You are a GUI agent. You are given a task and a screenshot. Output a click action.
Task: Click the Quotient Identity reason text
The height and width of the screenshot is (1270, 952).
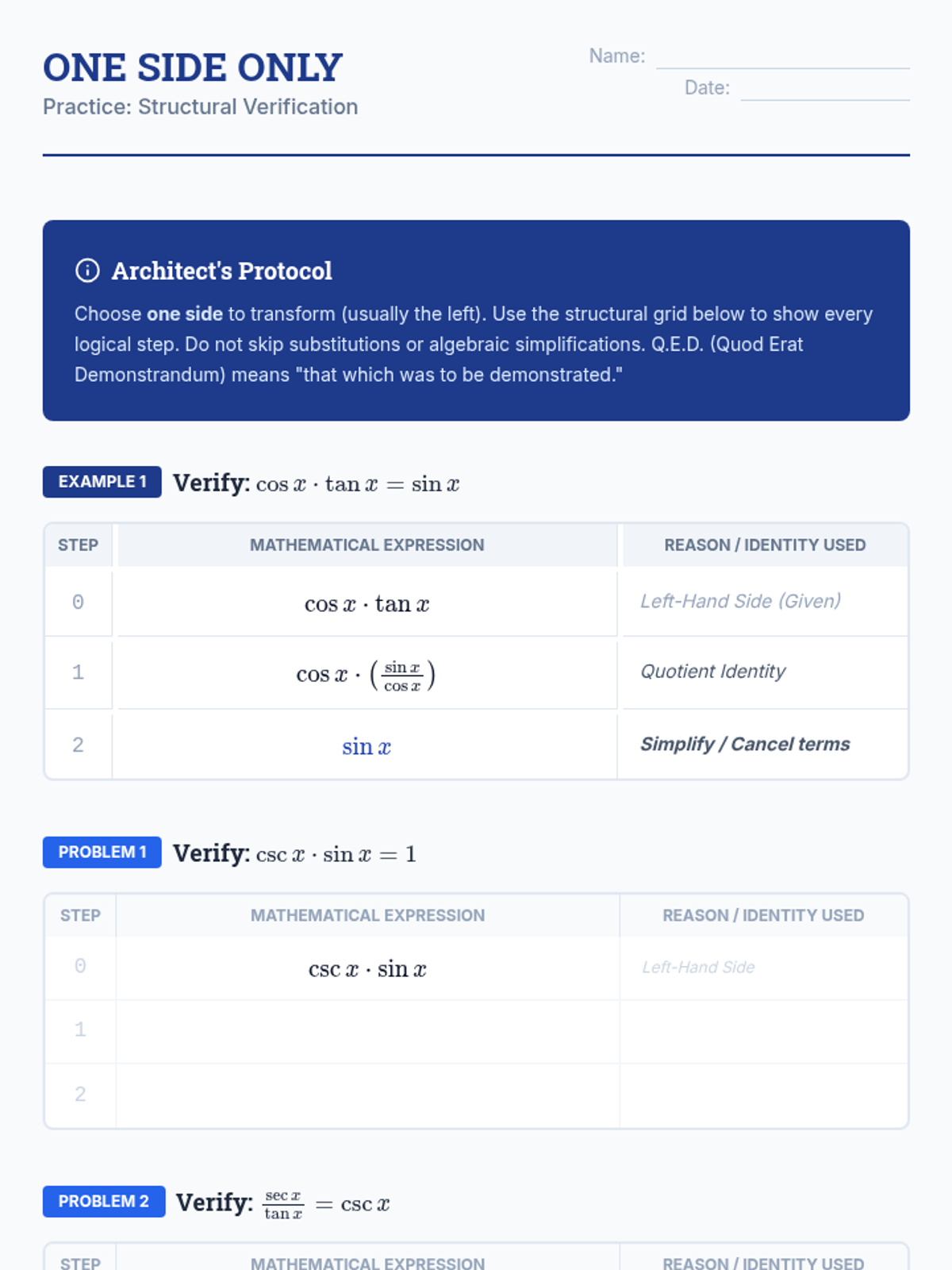[x=712, y=672]
